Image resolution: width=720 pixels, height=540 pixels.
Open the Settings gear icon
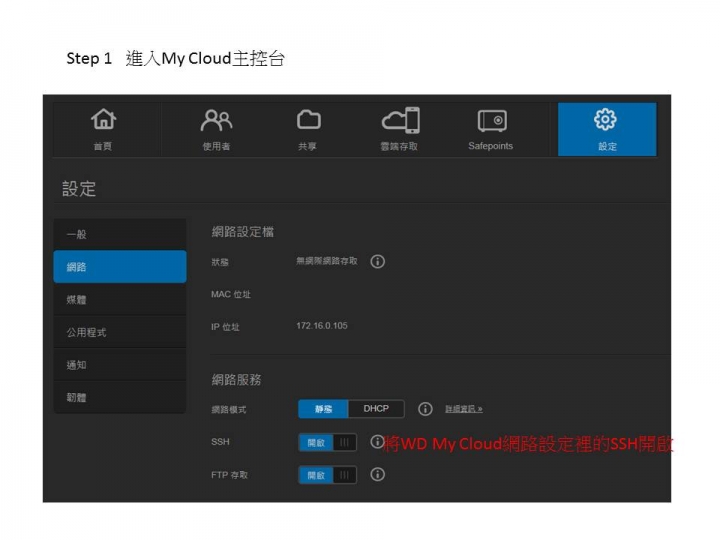click(x=605, y=119)
